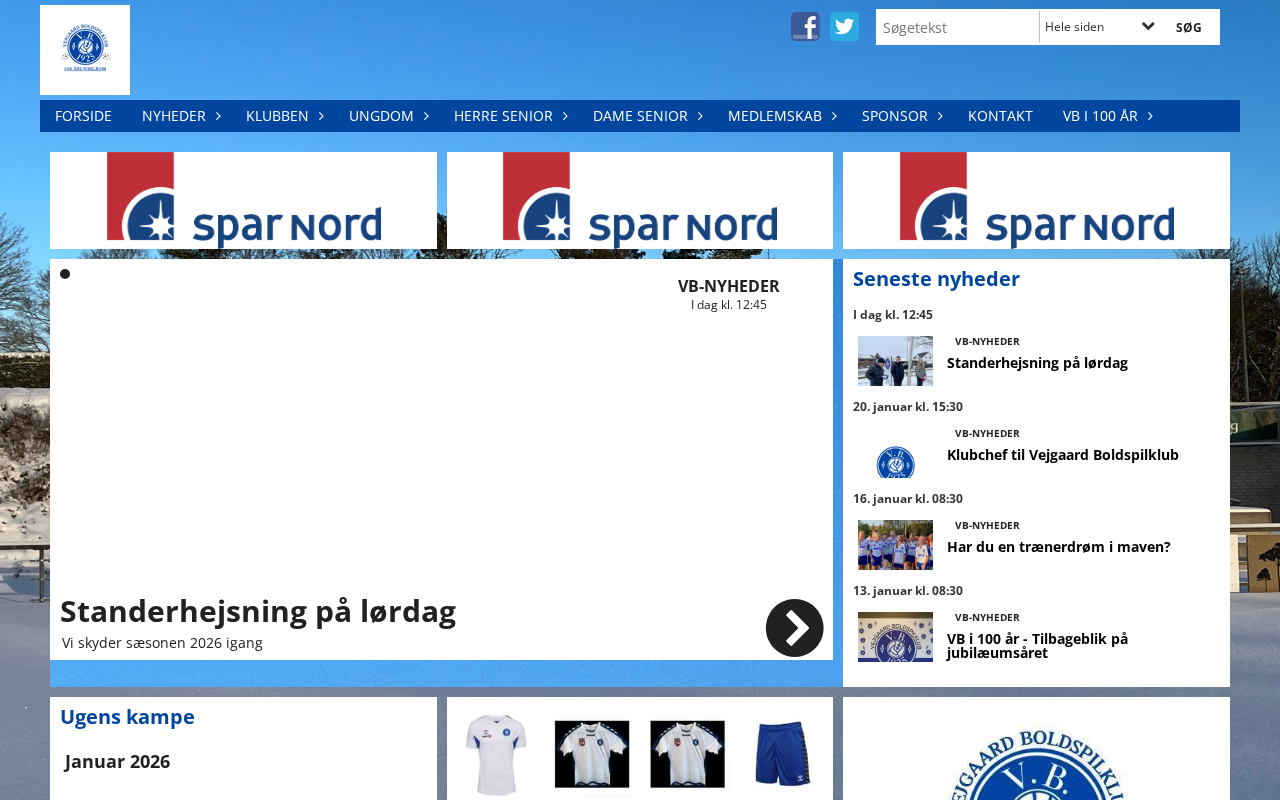Screen dimensions: 1280x800
Task: Click the blue shorts product image
Action: tap(782, 754)
